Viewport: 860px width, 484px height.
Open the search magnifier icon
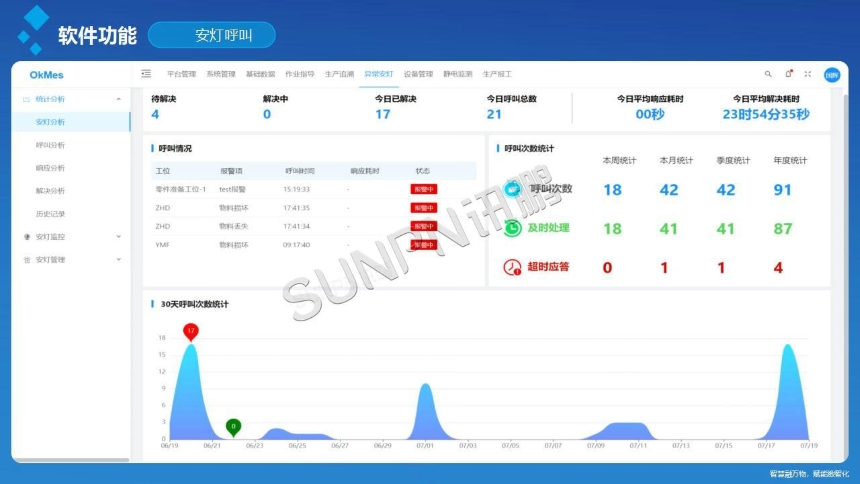pyautogui.click(x=768, y=74)
